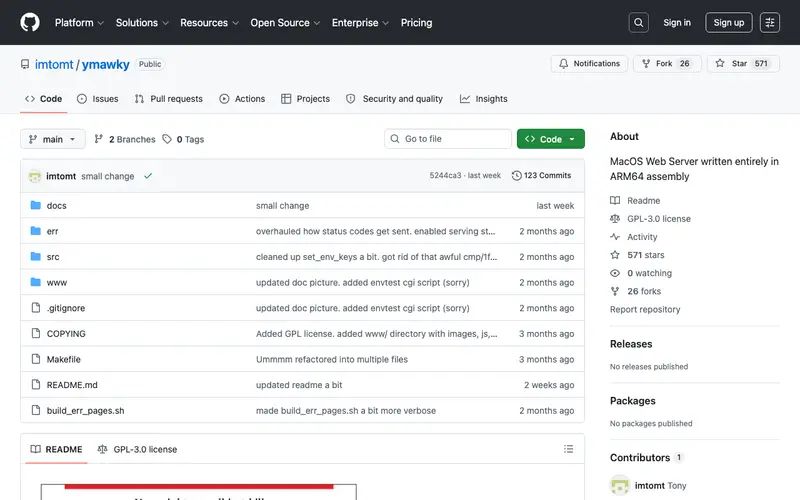Click Report repository link
800x500 pixels.
(x=645, y=309)
